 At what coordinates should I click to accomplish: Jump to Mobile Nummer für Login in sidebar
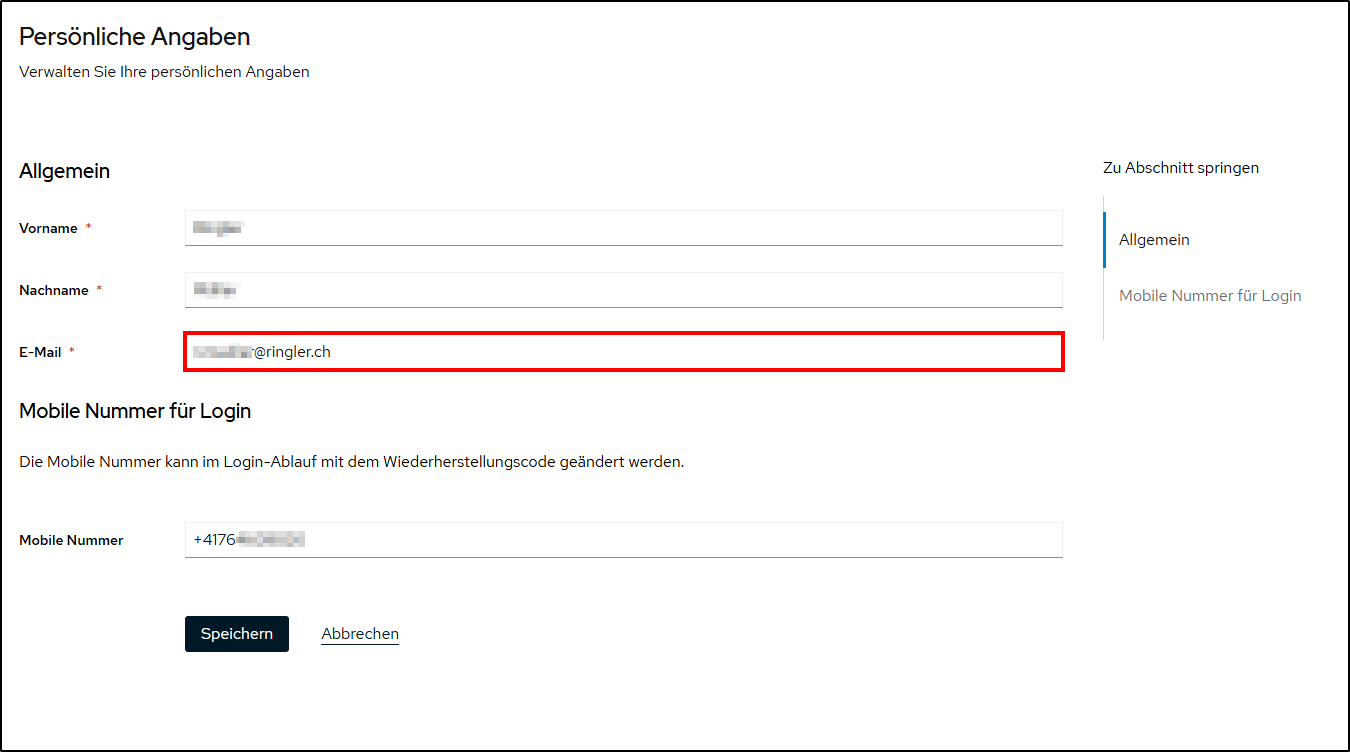click(x=1210, y=296)
